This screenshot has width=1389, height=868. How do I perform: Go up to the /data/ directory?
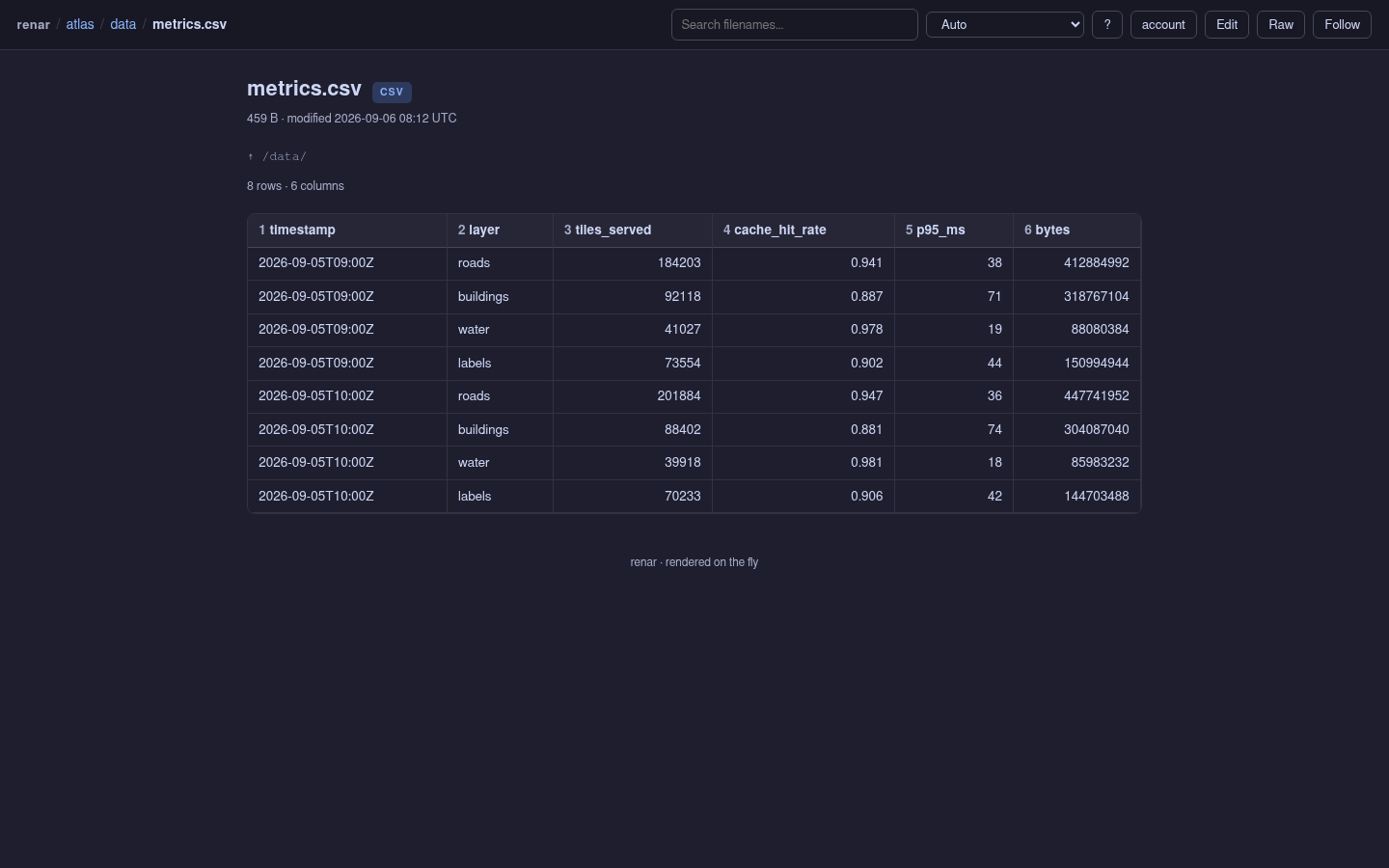click(x=277, y=156)
